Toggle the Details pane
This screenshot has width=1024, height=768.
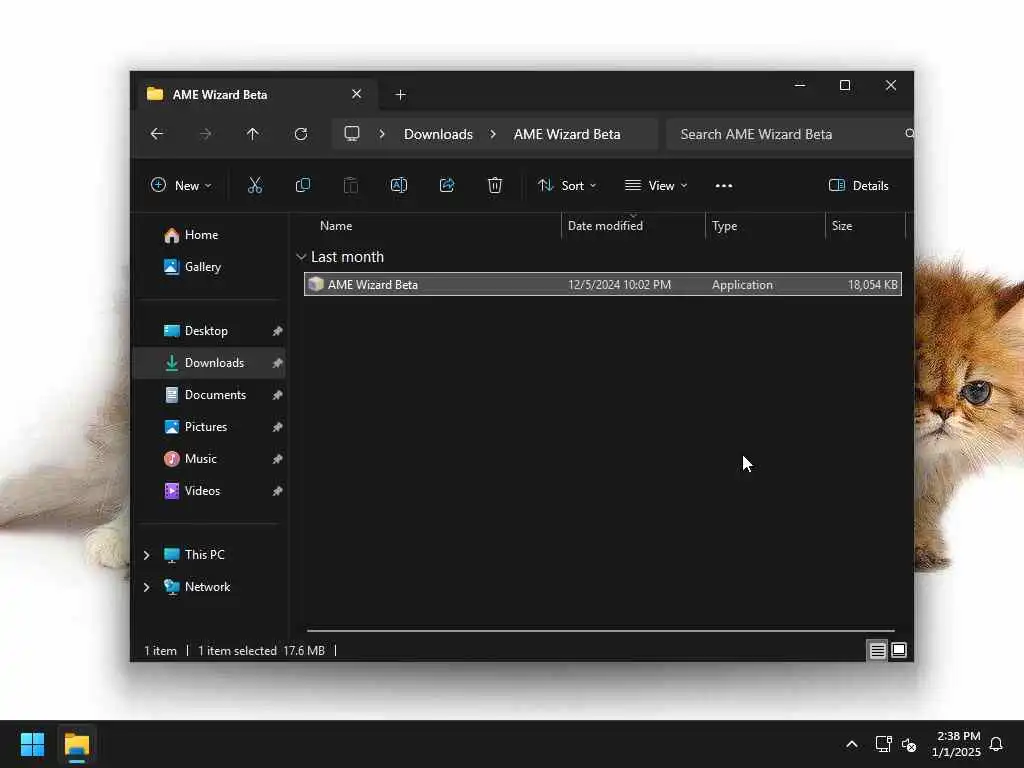click(x=858, y=185)
